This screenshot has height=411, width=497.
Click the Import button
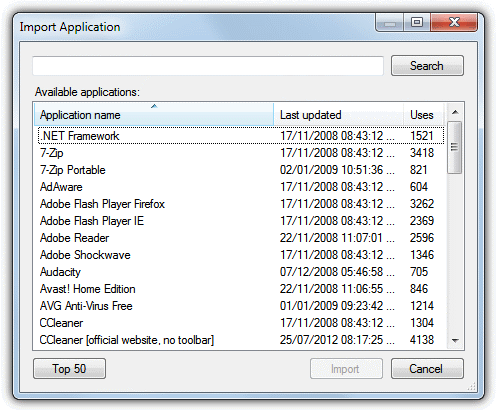tap(346, 369)
